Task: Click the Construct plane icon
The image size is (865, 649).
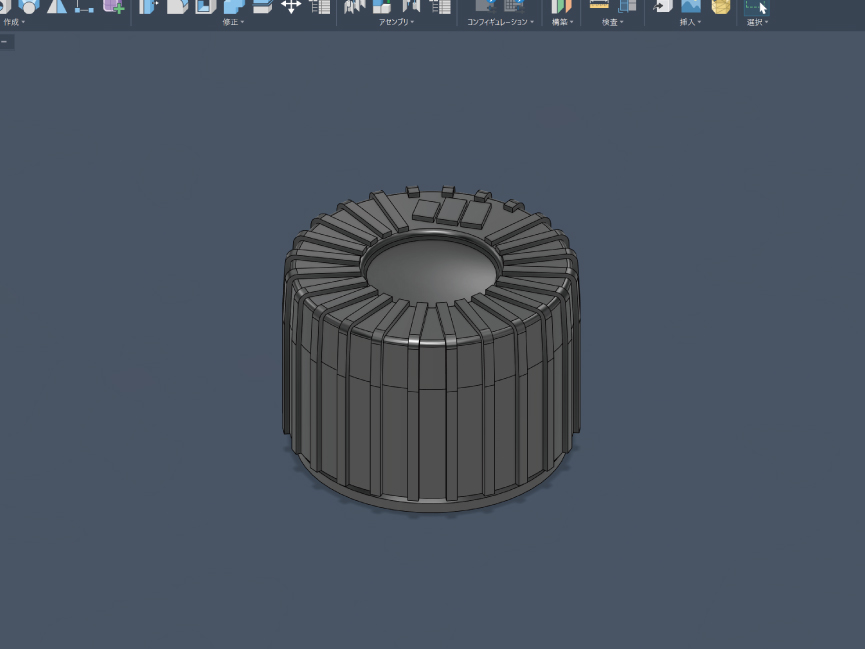Action: [x=562, y=6]
